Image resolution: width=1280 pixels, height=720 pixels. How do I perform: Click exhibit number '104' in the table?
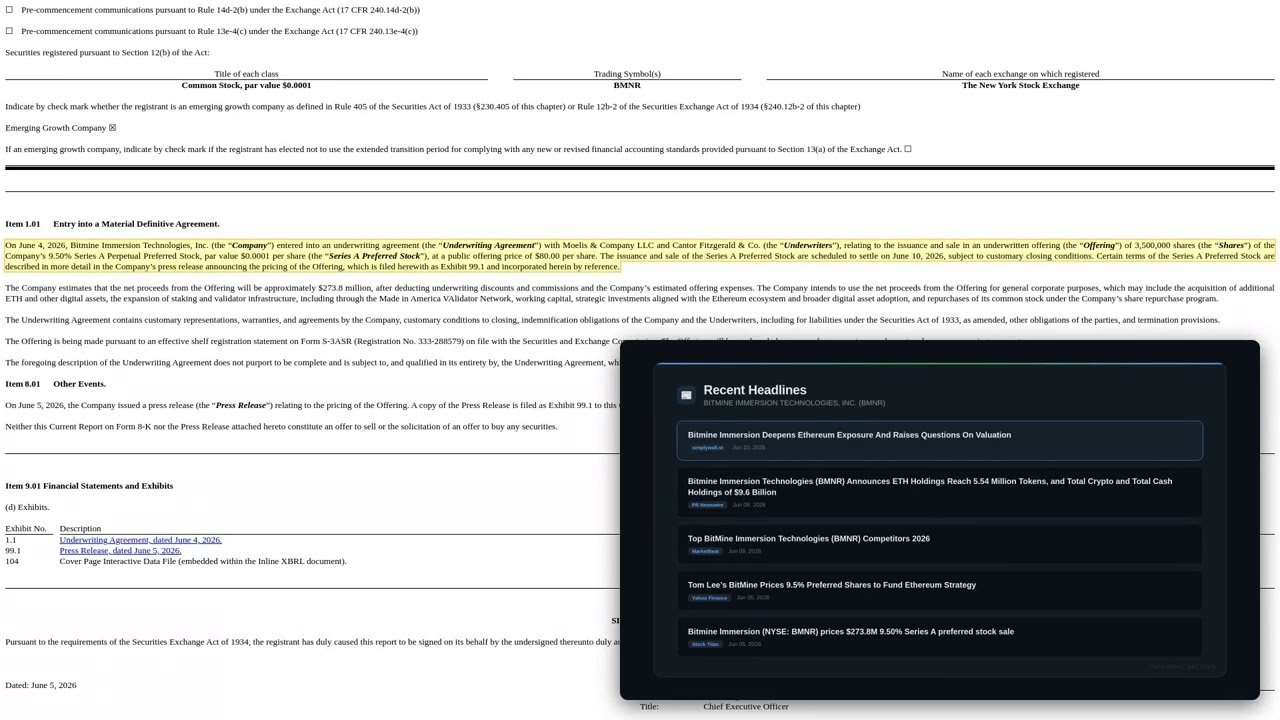12,561
